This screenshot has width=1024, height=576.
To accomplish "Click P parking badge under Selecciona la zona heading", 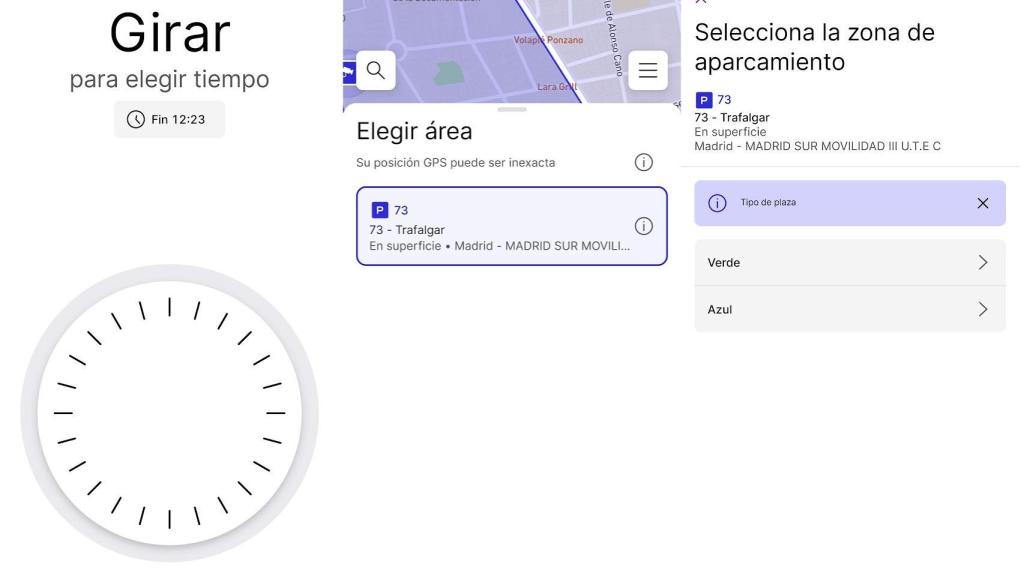I will coord(703,100).
